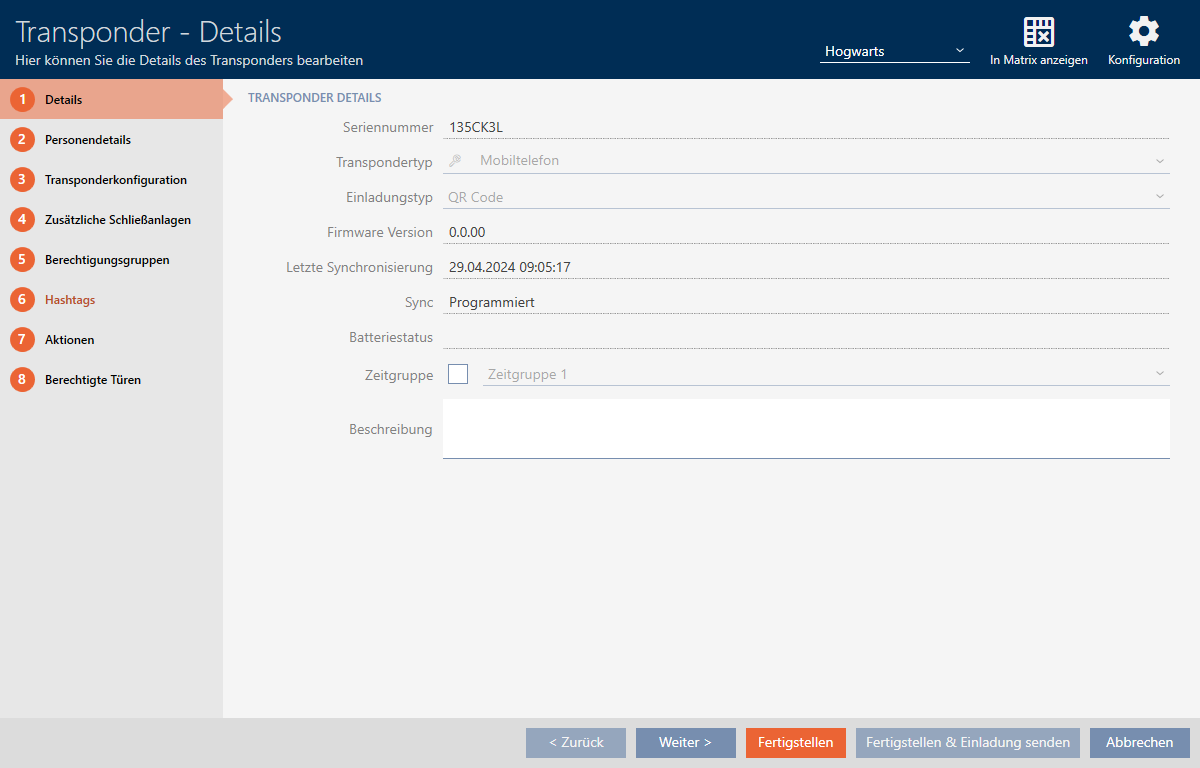The width and height of the screenshot is (1200, 768).
Task: Click the step 7 circle for Aktionen
Action: point(22,340)
